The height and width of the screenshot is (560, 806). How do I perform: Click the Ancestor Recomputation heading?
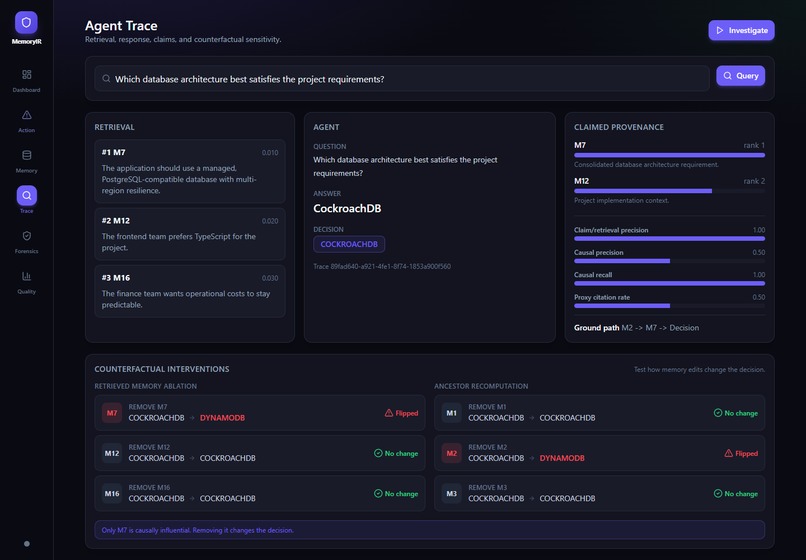481,386
